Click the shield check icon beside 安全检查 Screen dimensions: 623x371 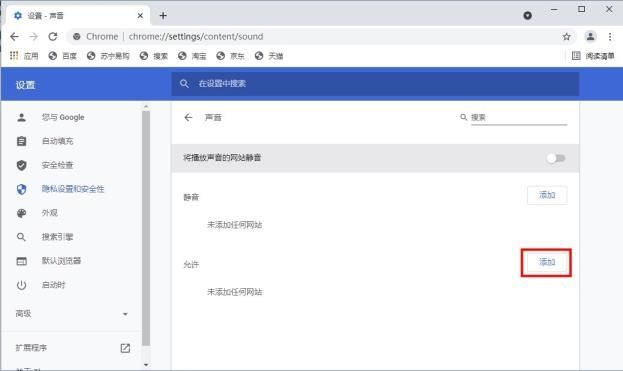21,165
